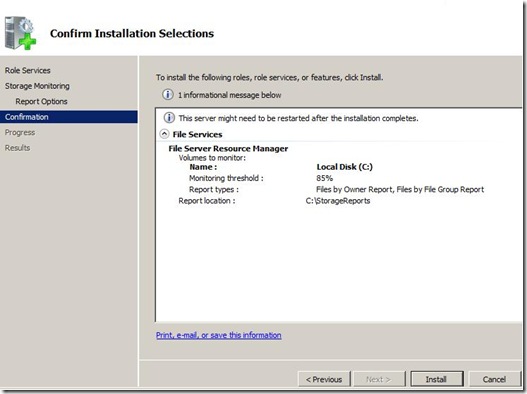Image resolution: width=527 pixels, height=394 pixels.
Task: Click the 'To install the following roles' instruction
Action: (270, 77)
